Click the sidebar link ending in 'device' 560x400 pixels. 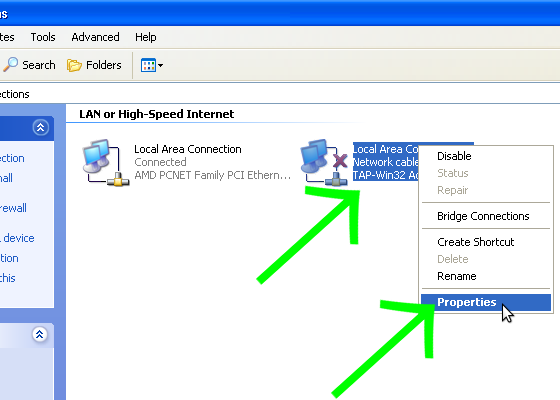pos(17,238)
